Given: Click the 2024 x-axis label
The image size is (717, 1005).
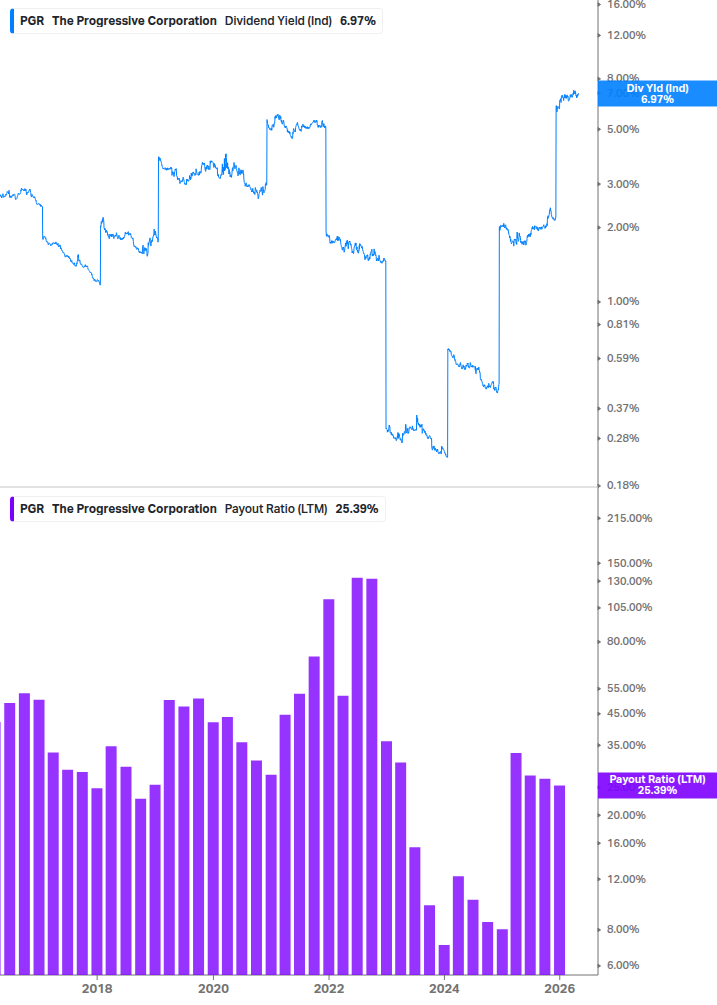Looking at the screenshot, I should click(x=444, y=988).
